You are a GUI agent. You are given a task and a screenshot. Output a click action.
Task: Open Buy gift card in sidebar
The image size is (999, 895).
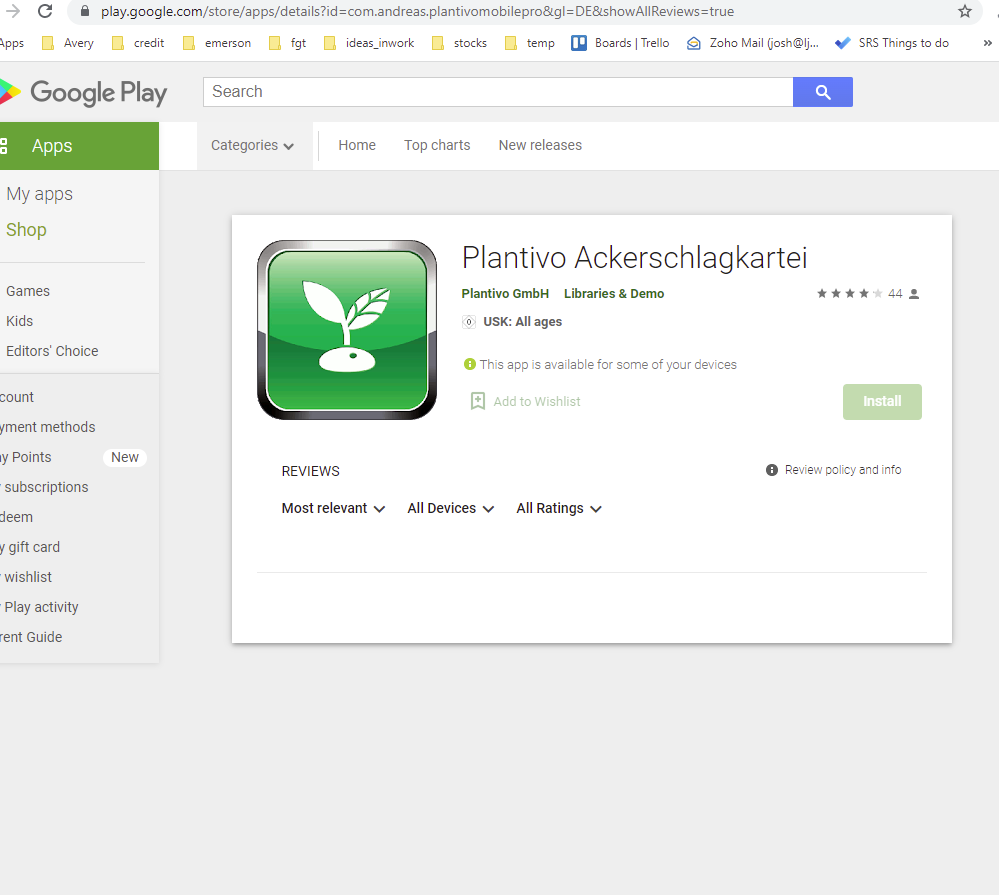pyautogui.click(x=30, y=547)
